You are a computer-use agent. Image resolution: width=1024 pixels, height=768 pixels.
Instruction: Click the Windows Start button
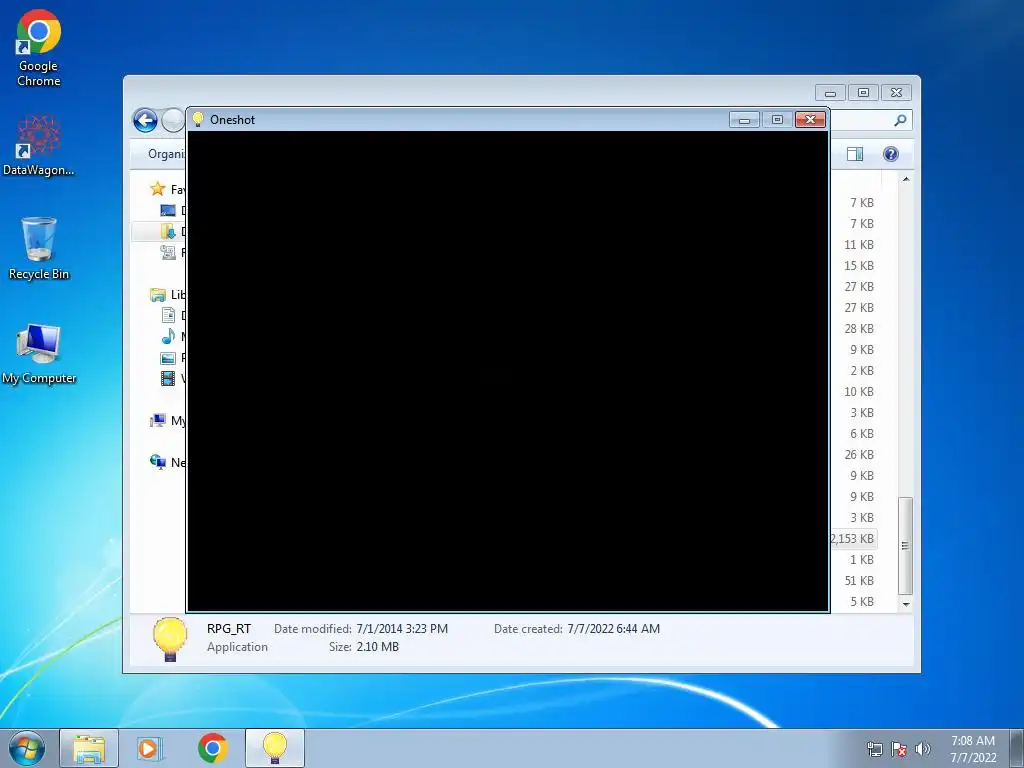pyautogui.click(x=27, y=748)
